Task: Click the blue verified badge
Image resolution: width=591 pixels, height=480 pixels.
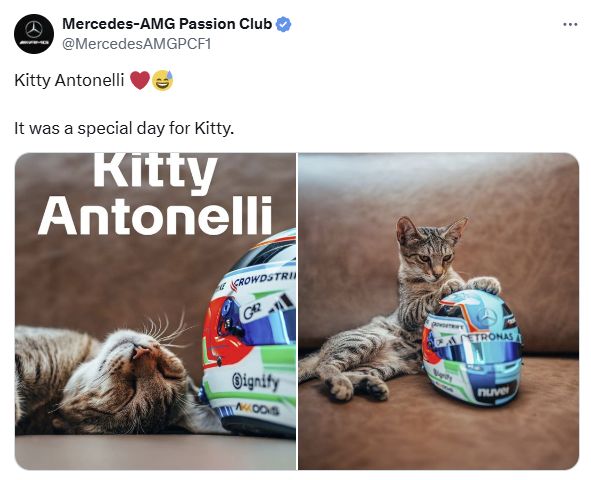Action: pos(283,24)
